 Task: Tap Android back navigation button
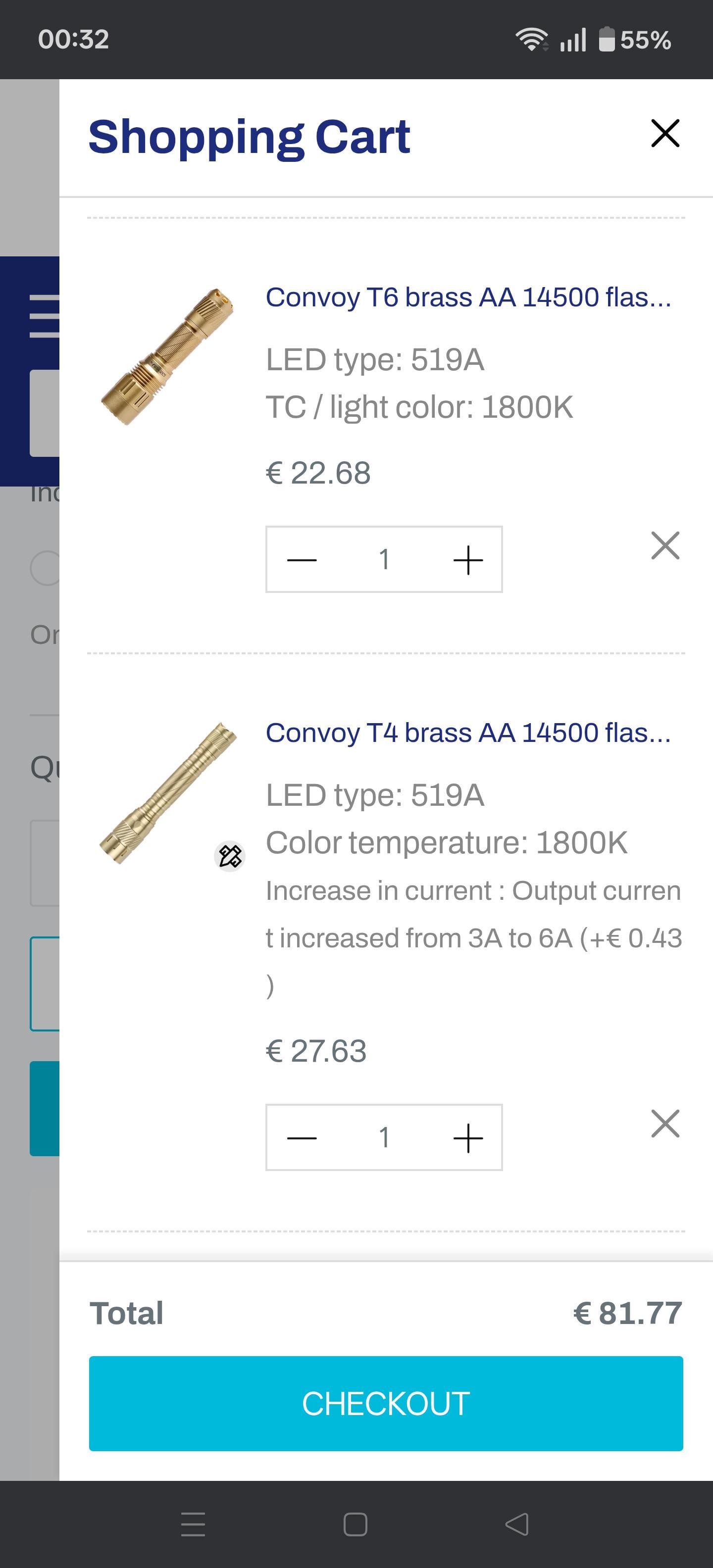pos(517,1524)
